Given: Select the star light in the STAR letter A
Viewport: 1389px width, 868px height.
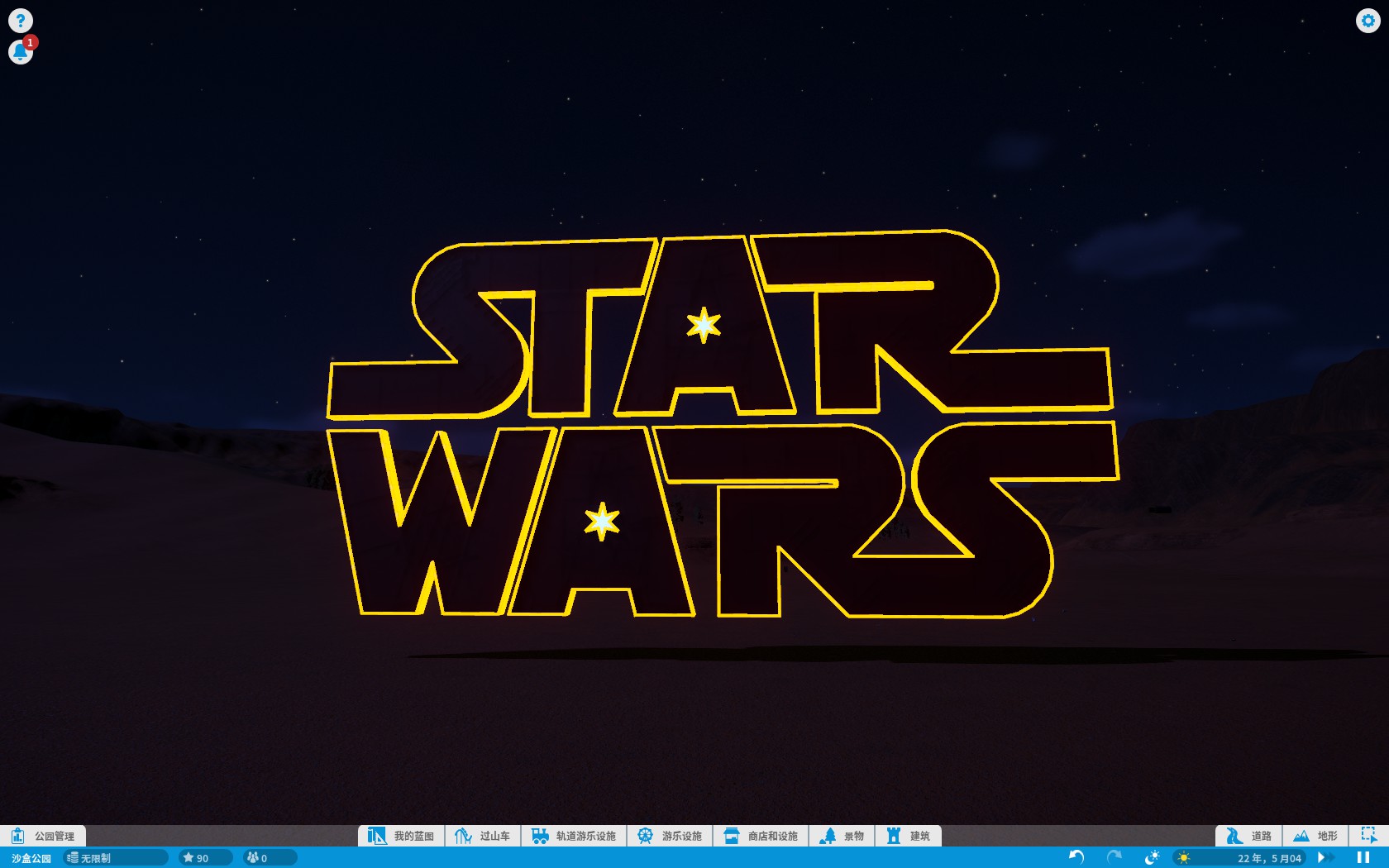Looking at the screenshot, I should (x=704, y=325).
